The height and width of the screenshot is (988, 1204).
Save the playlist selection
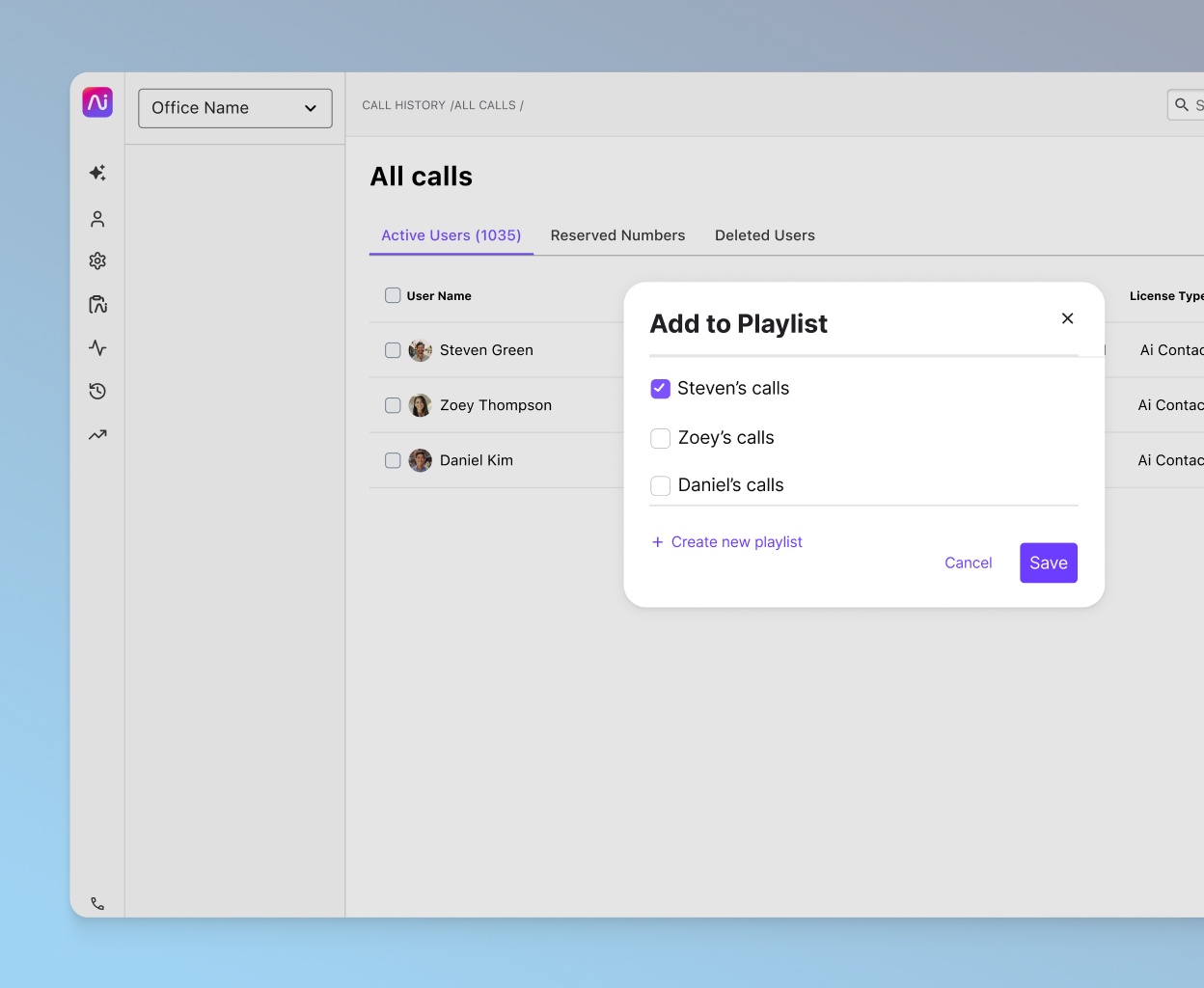coord(1049,563)
